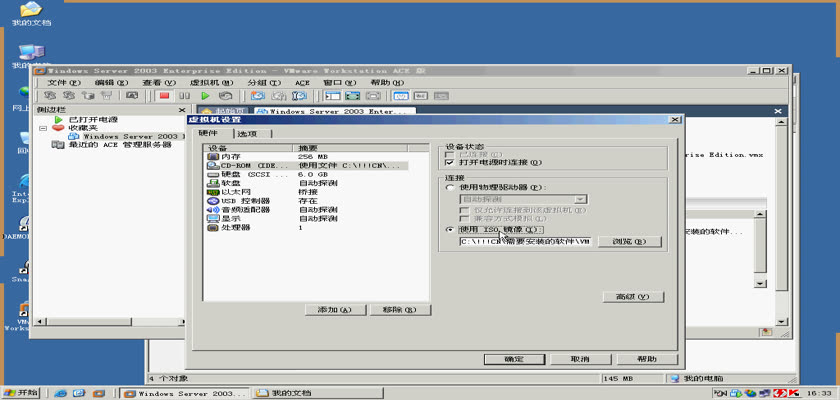
Task: Select the audio adapter (音频适配器) device icon
Action: pyautogui.click(x=213, y=209)
